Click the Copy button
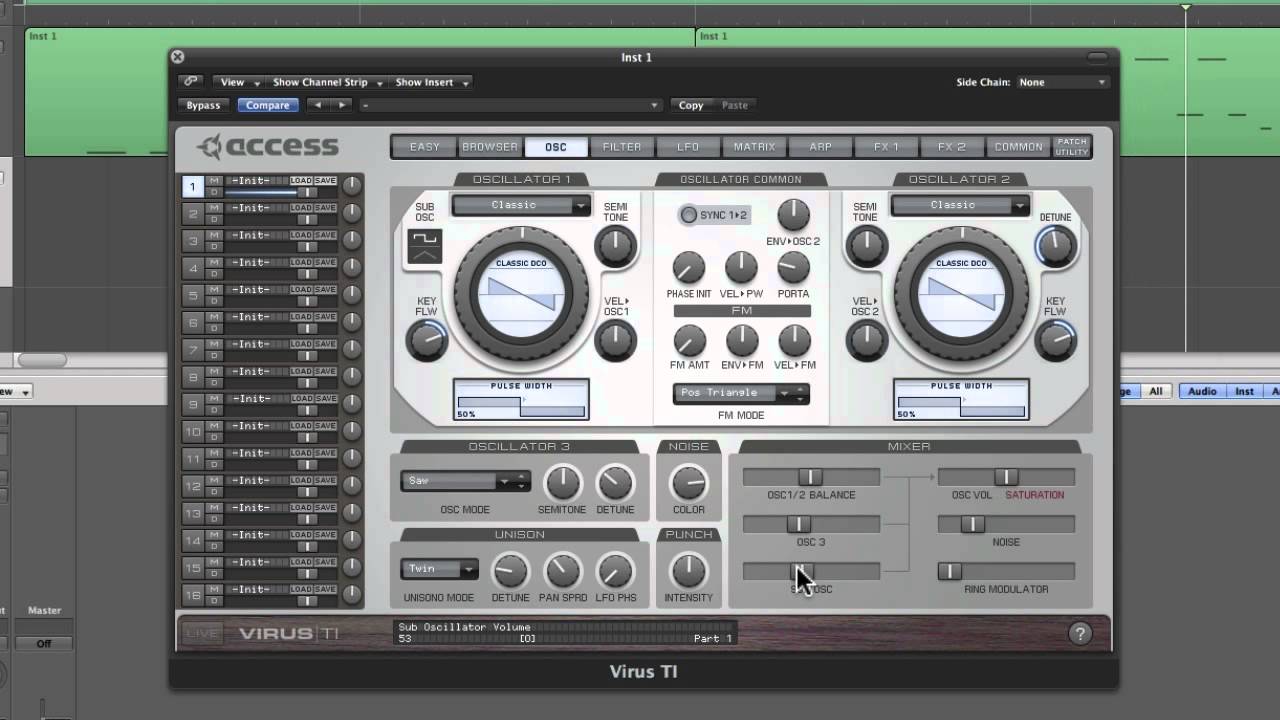 (691, 105)
